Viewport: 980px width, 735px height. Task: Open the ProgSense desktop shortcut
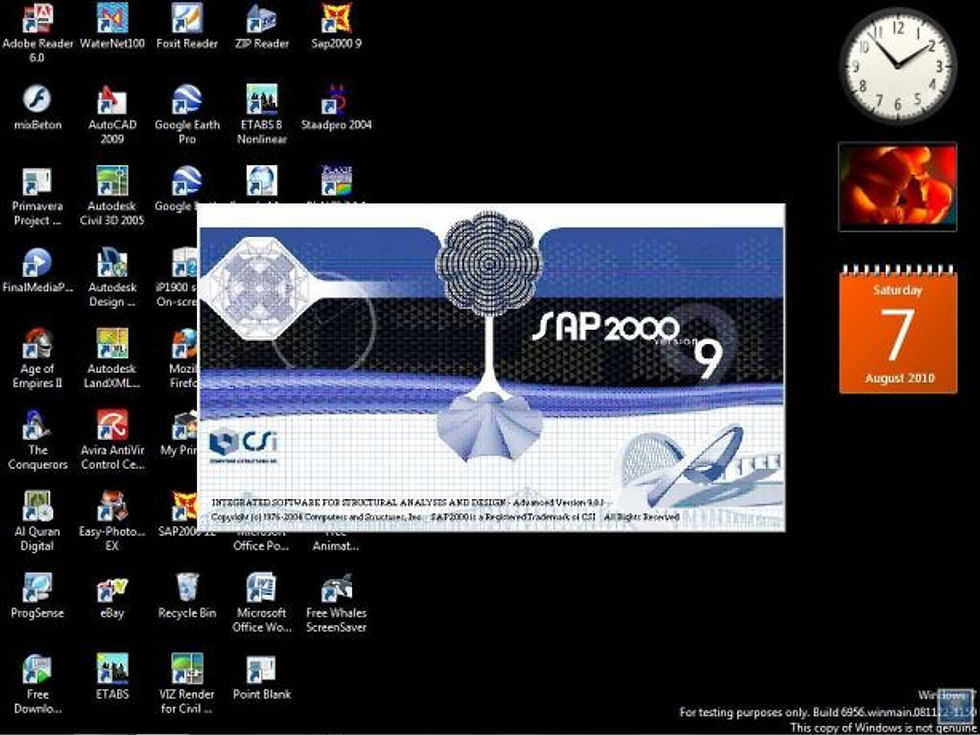[38, 596]
